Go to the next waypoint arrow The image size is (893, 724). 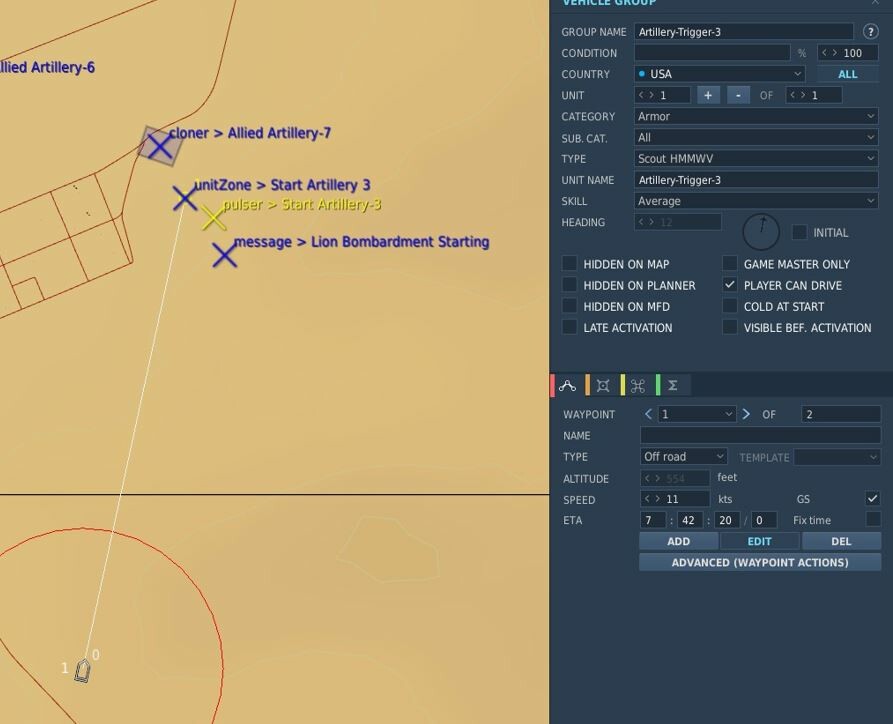tap(746, 414)
